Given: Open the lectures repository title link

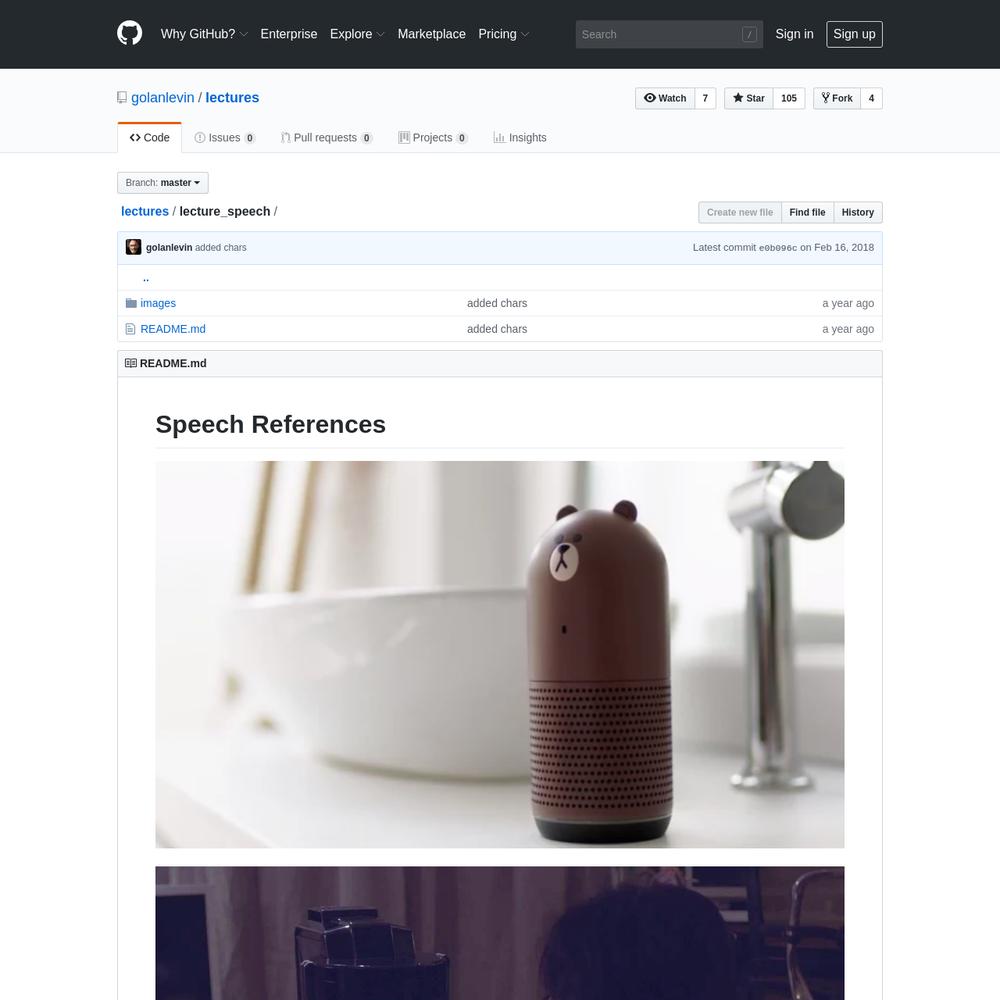Looking at the screenshot, I should pos(232,98).
